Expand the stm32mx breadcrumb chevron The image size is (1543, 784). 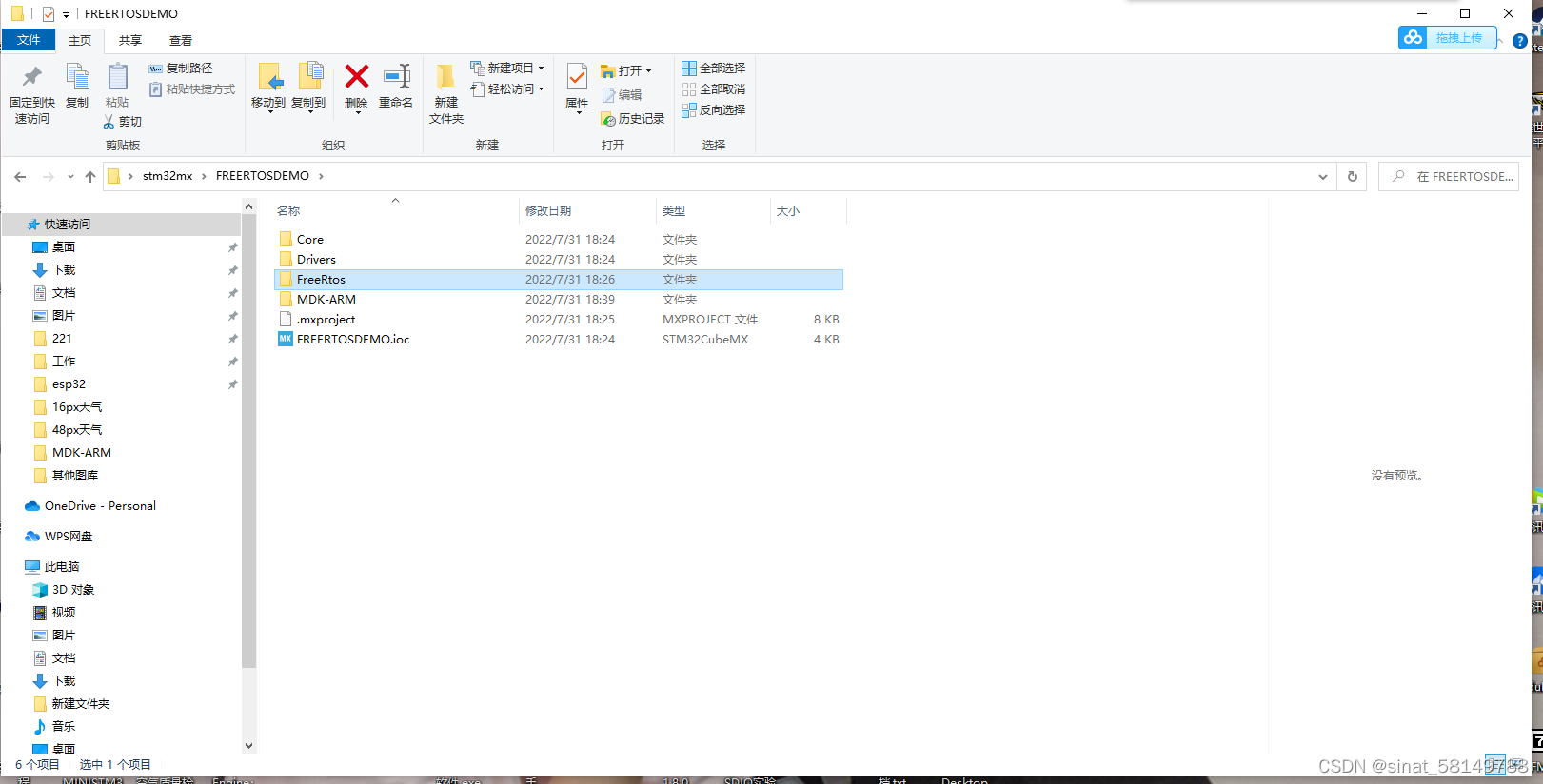tap(204, 176)
